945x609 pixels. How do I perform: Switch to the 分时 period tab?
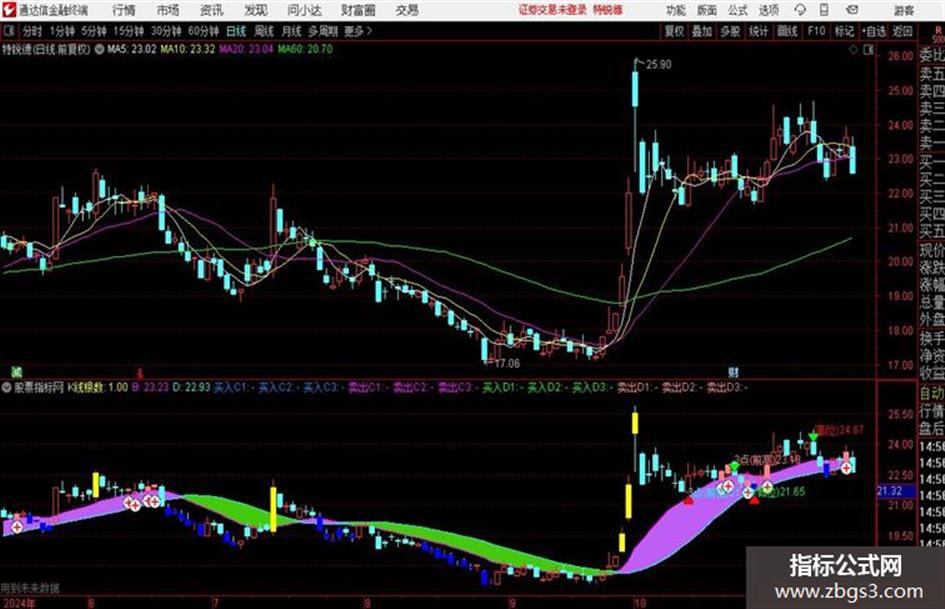(33, 31)
